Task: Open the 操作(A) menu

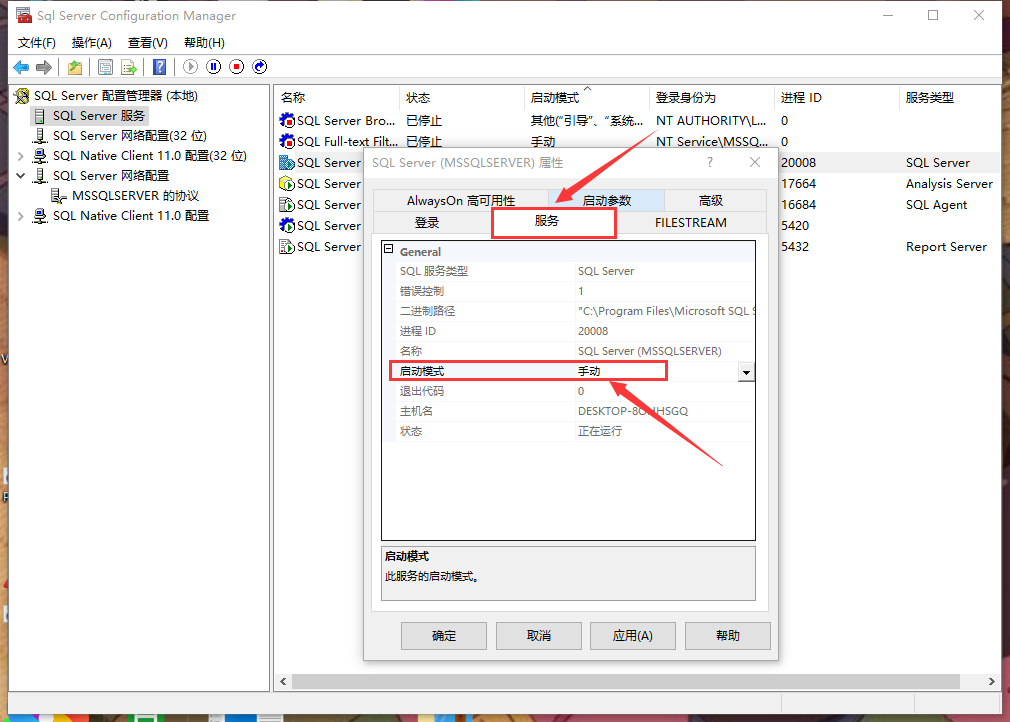Action: [x=91, y=43]
